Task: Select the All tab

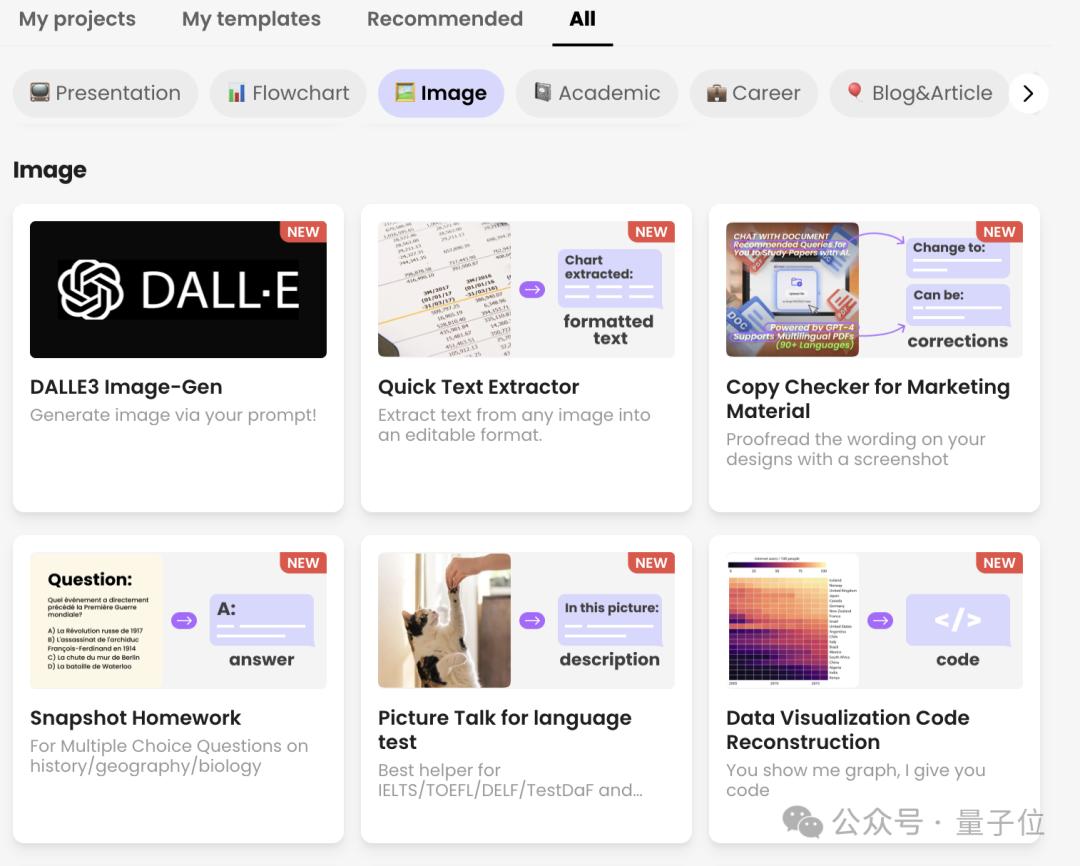Action: pos(582,19)
